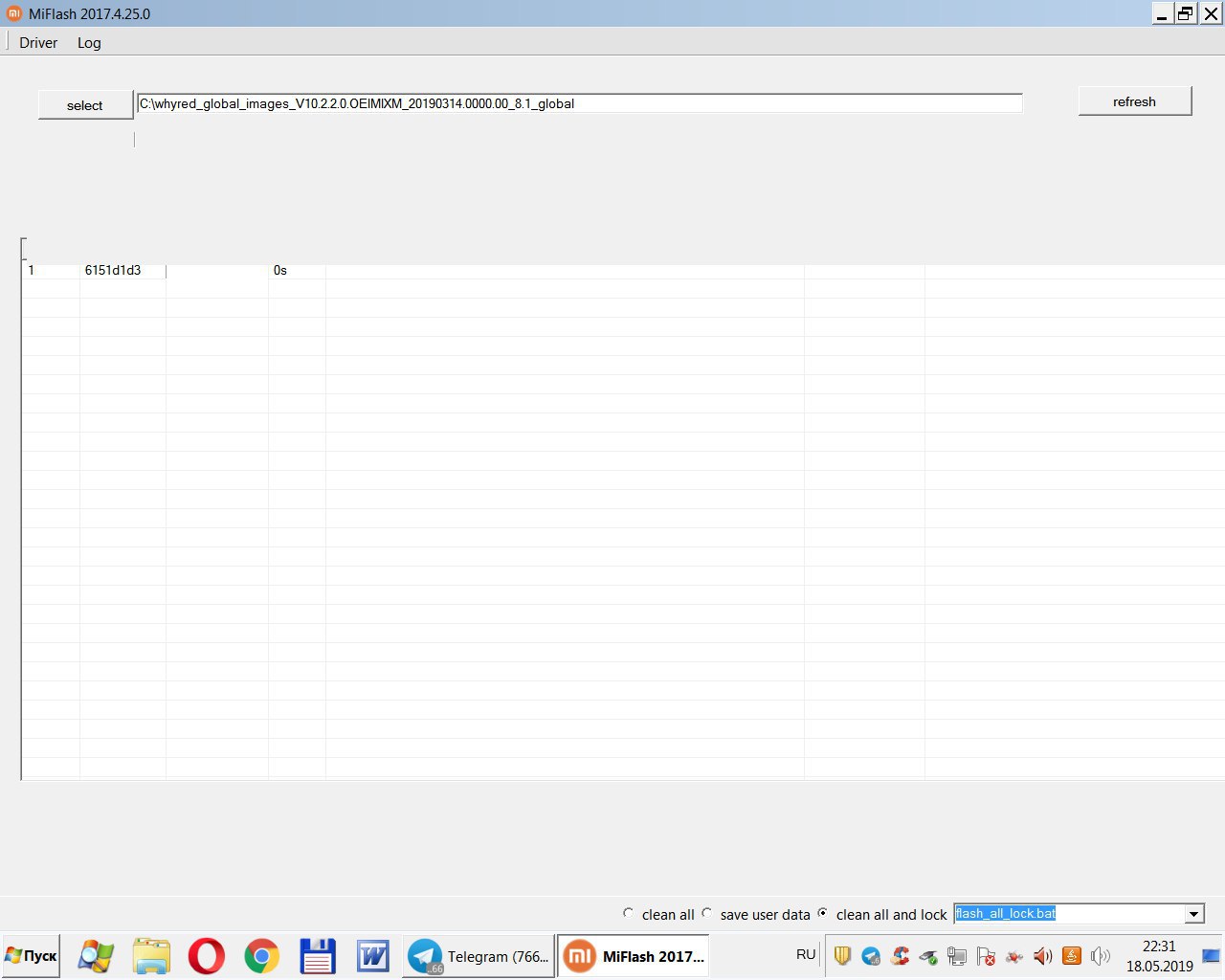Open the CCleaner tray icon

pos(900,955)
